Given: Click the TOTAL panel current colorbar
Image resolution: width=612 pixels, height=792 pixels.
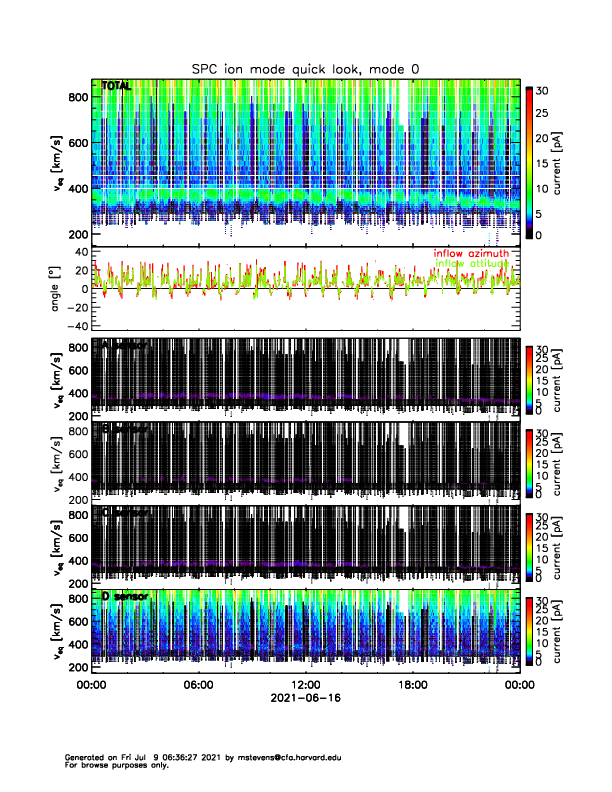Looking at the screenshot, I should coord(529,160).
